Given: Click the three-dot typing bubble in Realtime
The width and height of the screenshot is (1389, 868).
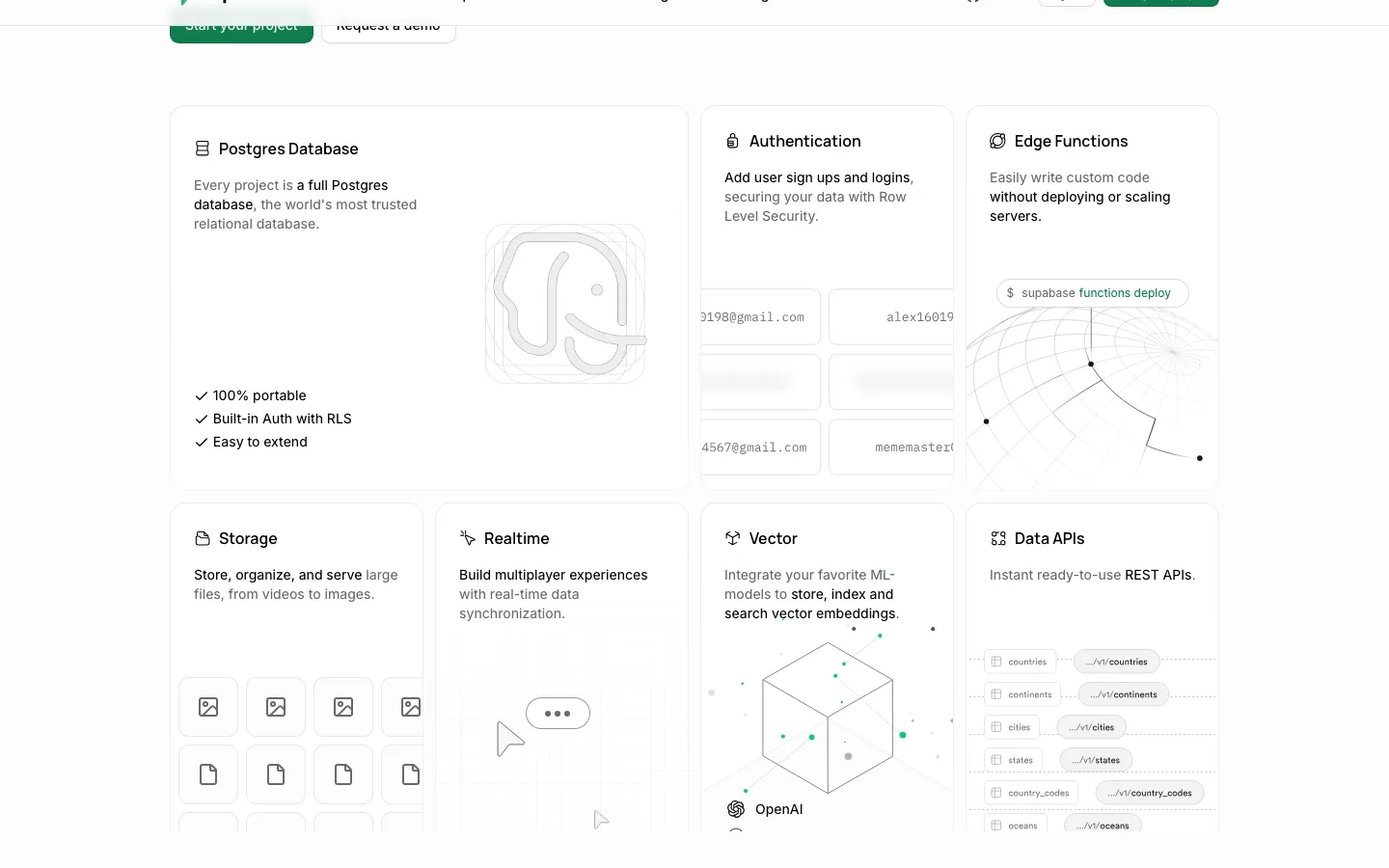Looking at the screenshot, I should point(558,714).
